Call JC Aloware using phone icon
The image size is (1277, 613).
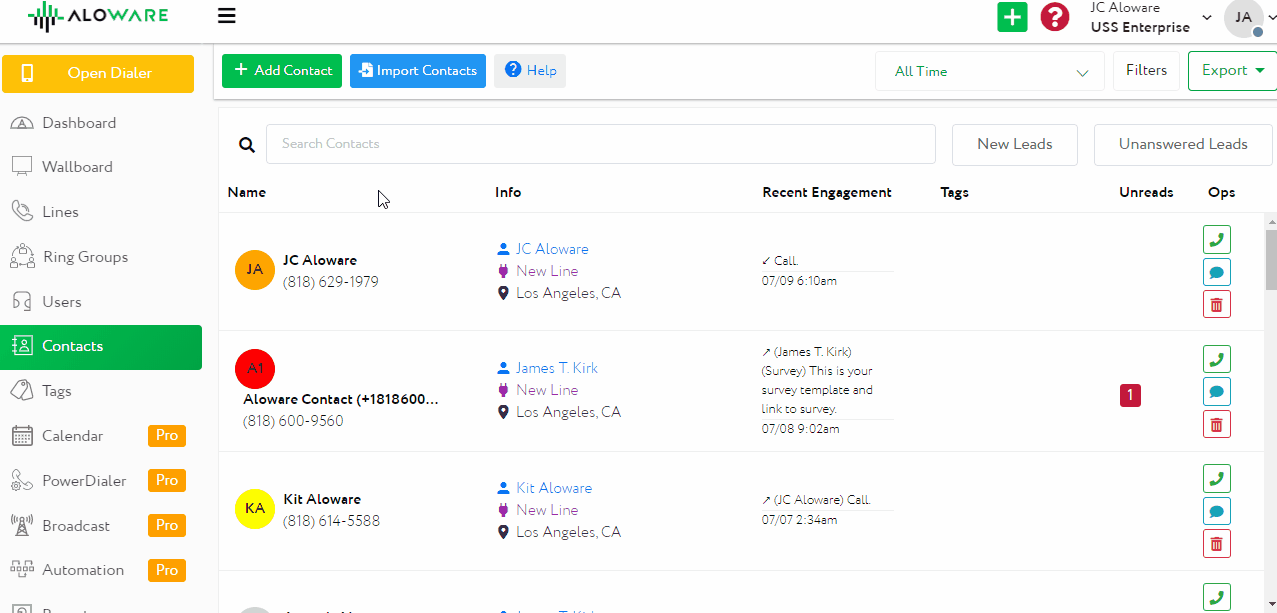pyautogui.click(x=1216, y=240)
